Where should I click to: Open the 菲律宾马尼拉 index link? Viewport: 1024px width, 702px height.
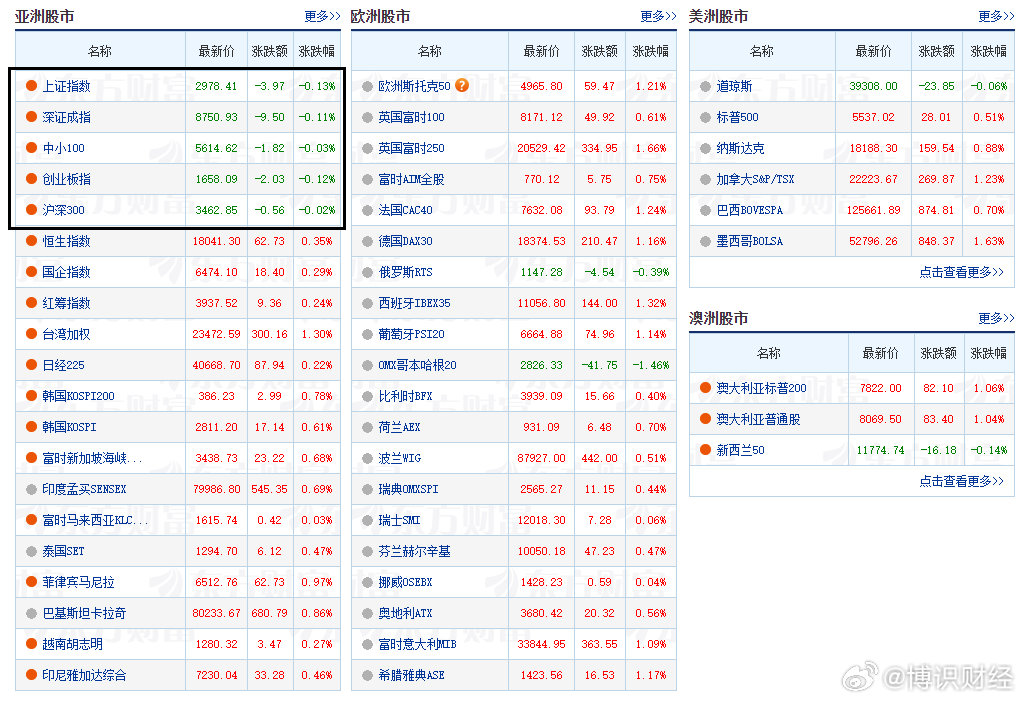78,582
